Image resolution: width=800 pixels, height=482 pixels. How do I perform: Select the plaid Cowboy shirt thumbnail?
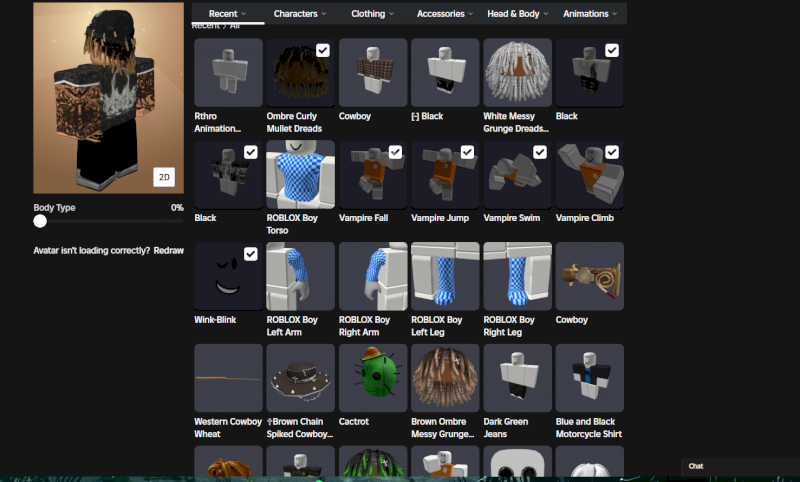tap(373, 72)
